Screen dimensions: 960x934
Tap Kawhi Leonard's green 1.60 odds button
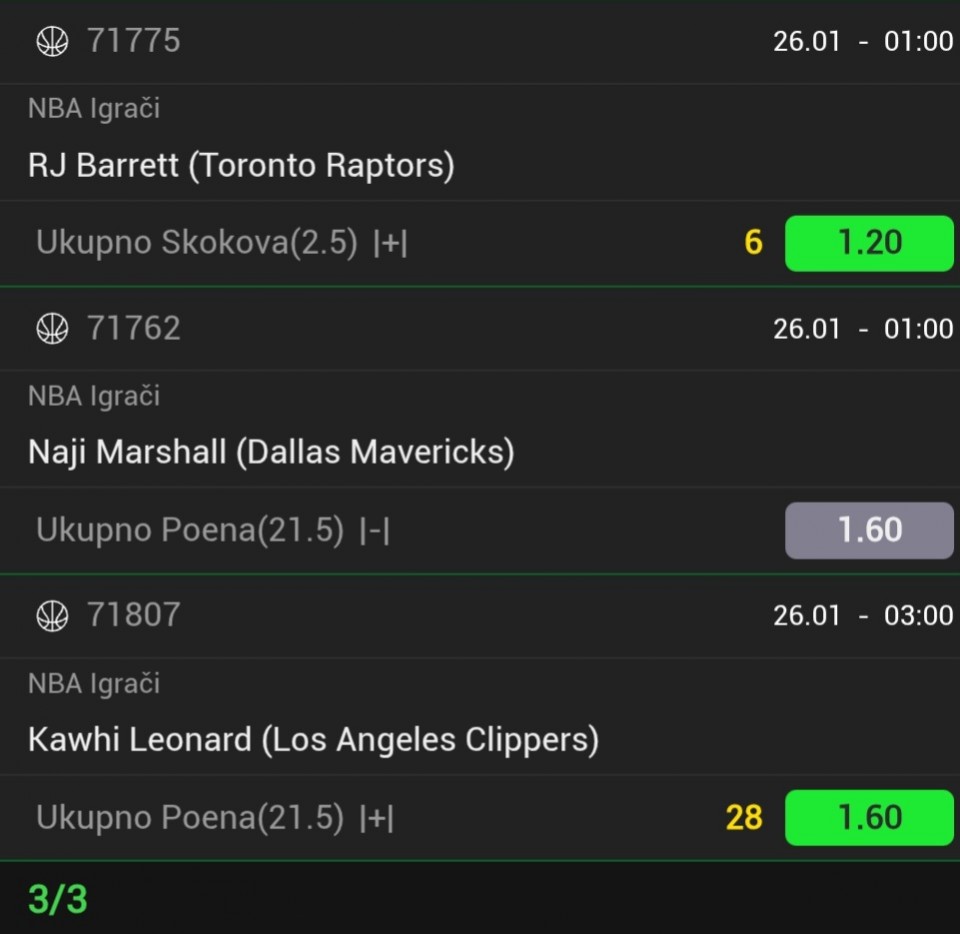pyautogui.click(x=869, y=818)
